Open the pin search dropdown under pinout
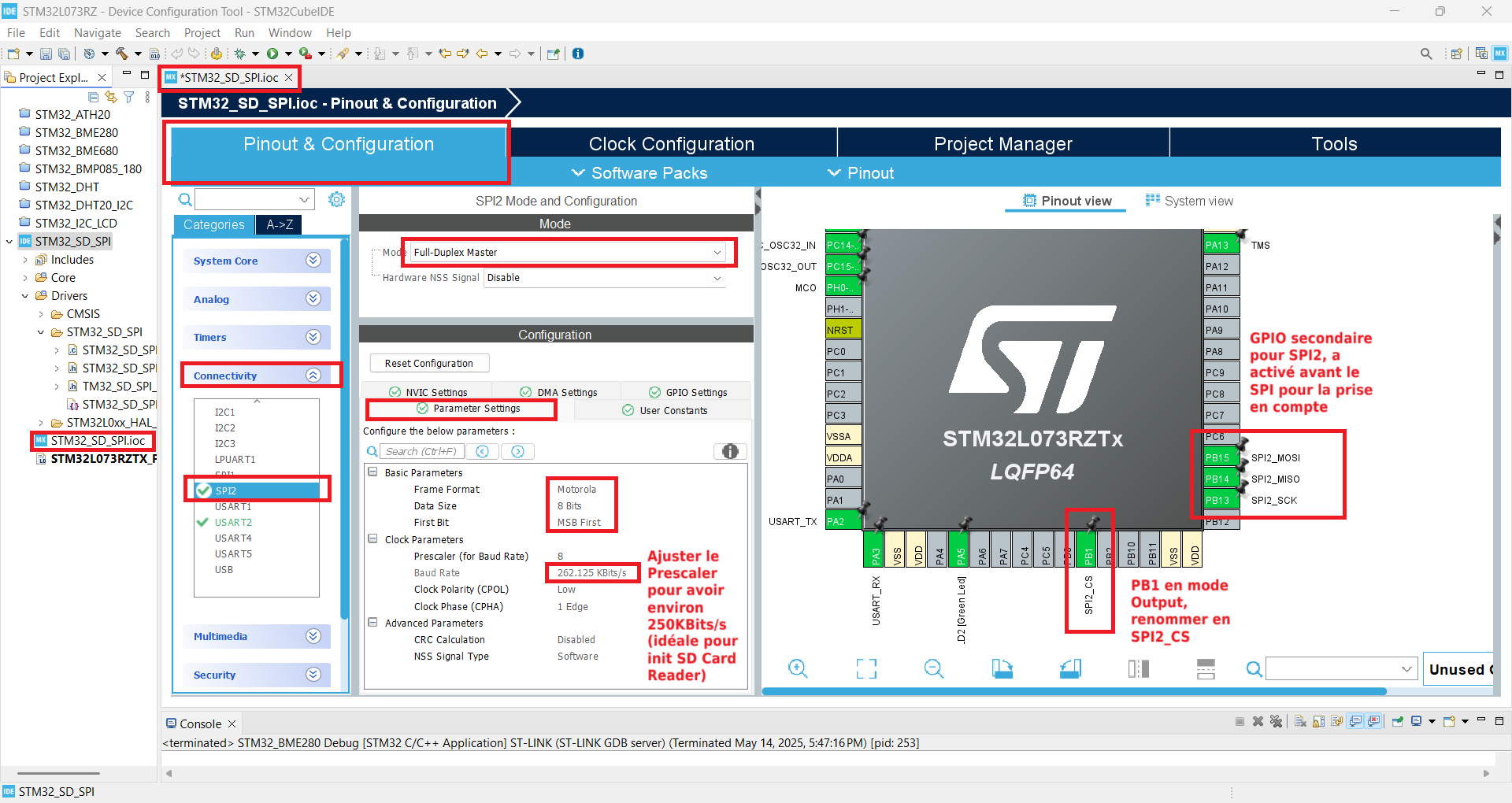This screenshot has width=1512, height=803. (1406, 669)
